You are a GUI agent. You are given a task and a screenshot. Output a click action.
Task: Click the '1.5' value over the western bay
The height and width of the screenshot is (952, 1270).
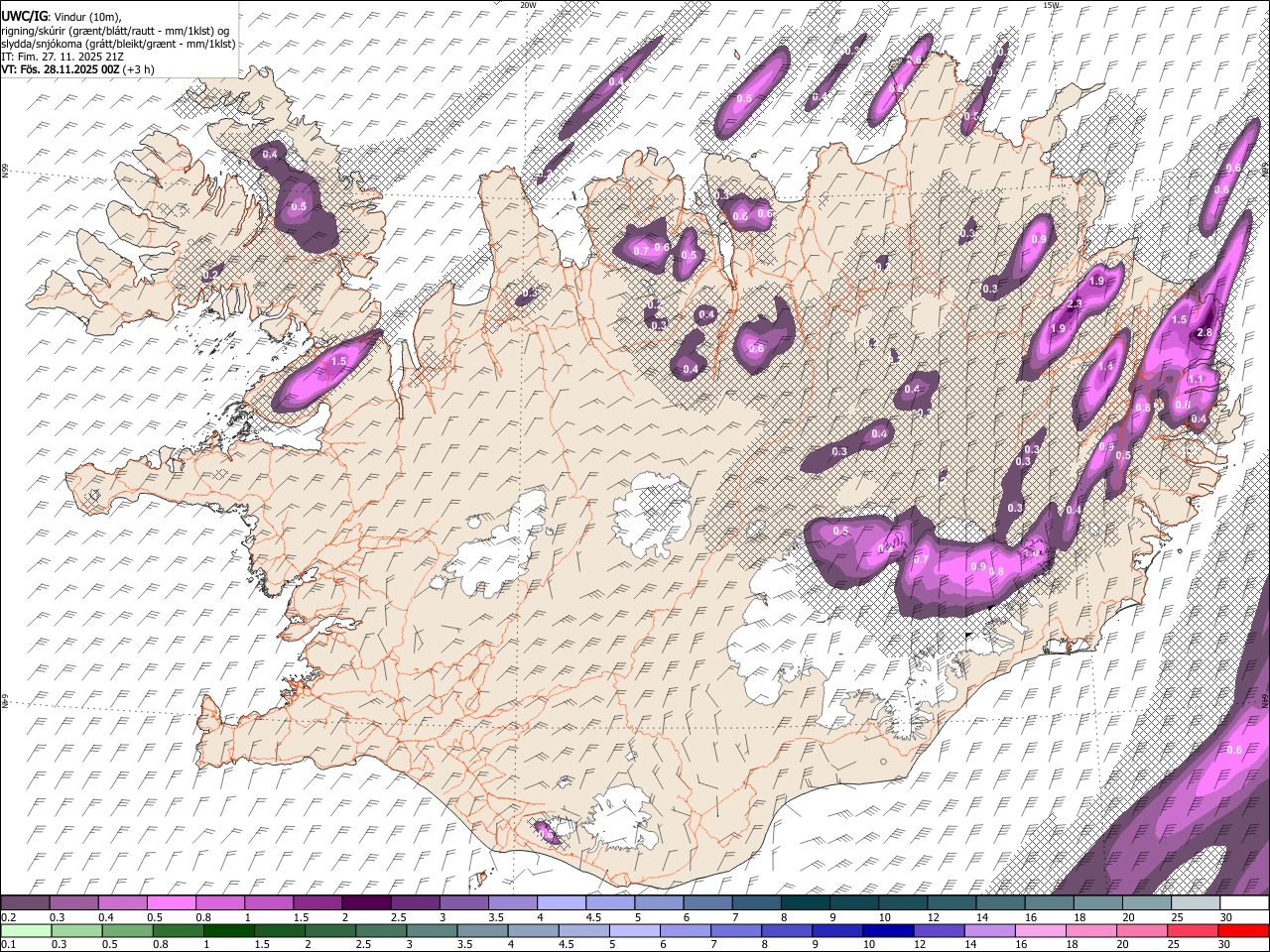click(x=338, y=362)
